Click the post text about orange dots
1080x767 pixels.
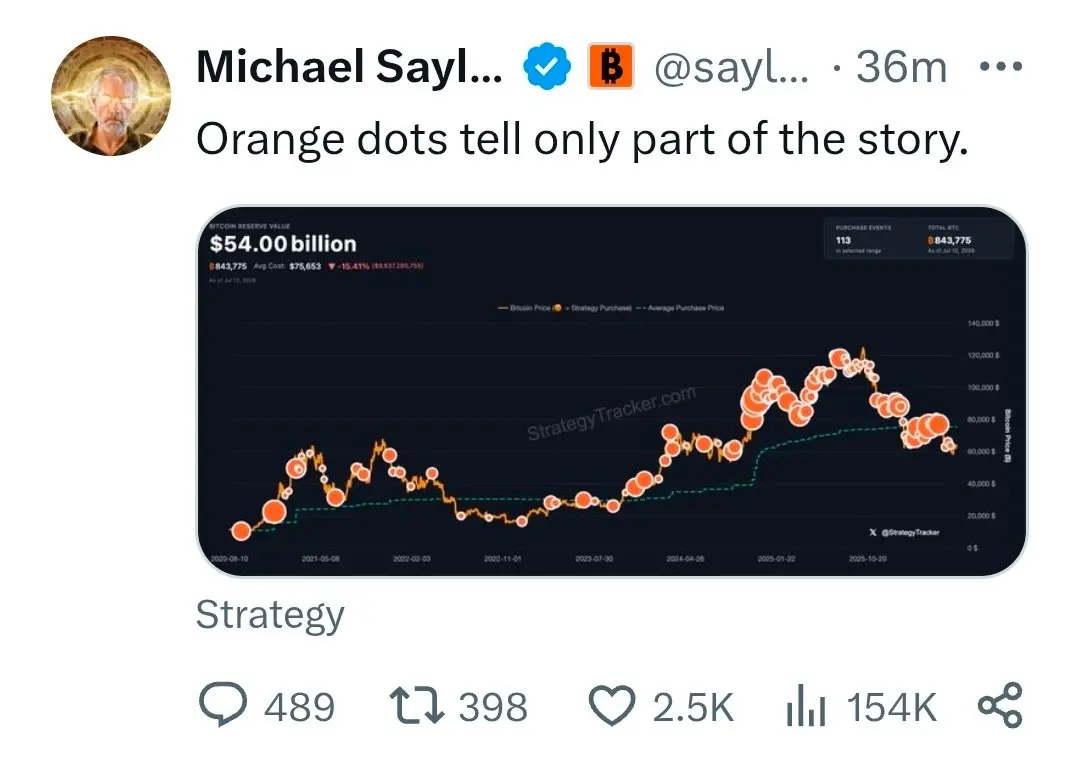point(582,140)
